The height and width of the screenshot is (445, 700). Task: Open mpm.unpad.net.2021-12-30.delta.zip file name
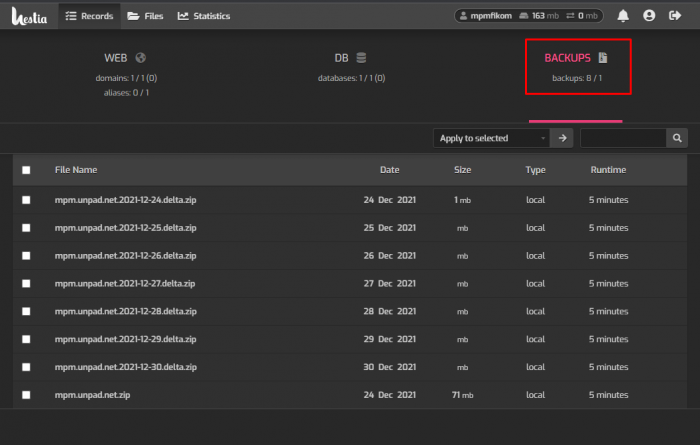pyautogui.click(x=125, y=367)
